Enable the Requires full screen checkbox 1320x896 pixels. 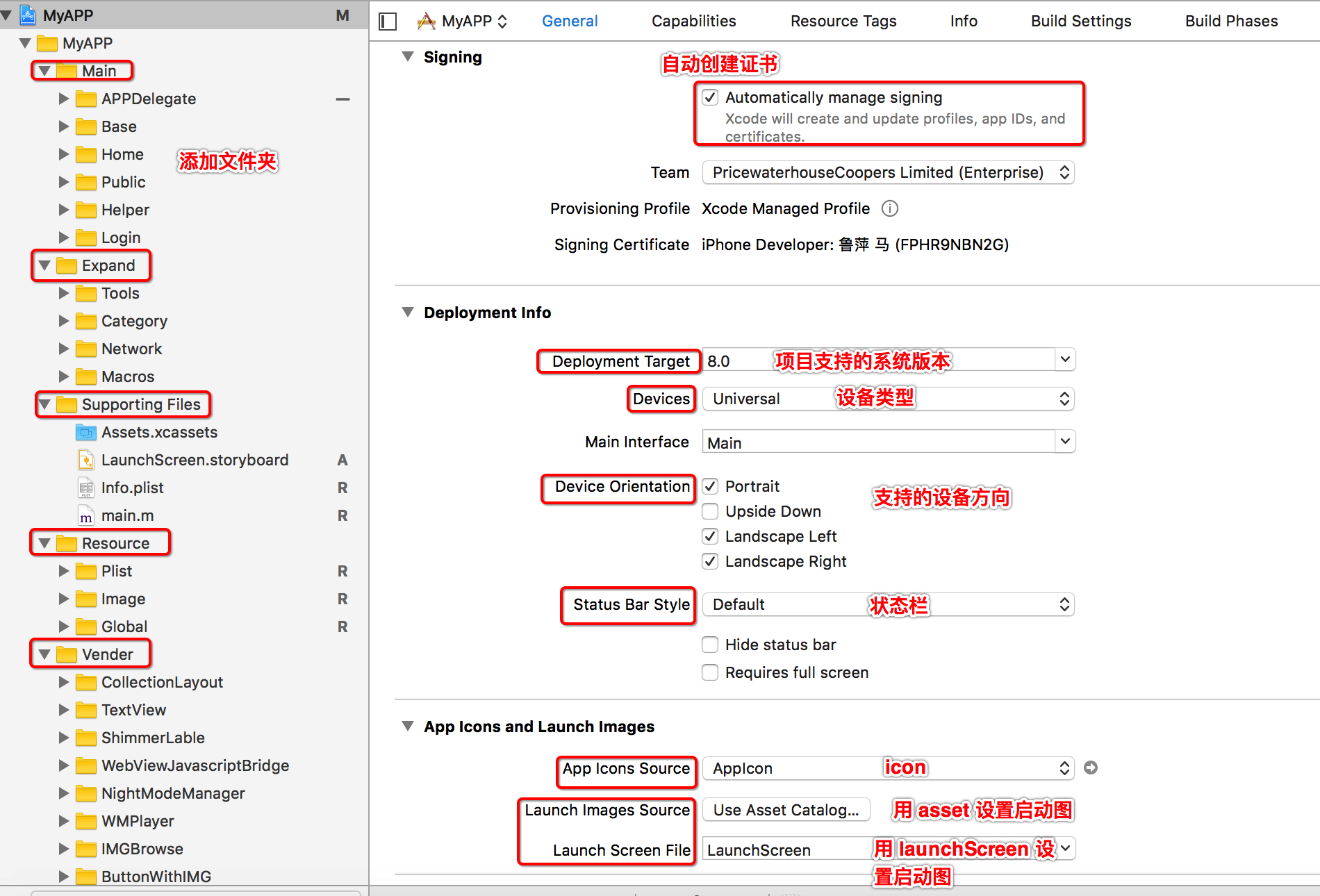710,672
